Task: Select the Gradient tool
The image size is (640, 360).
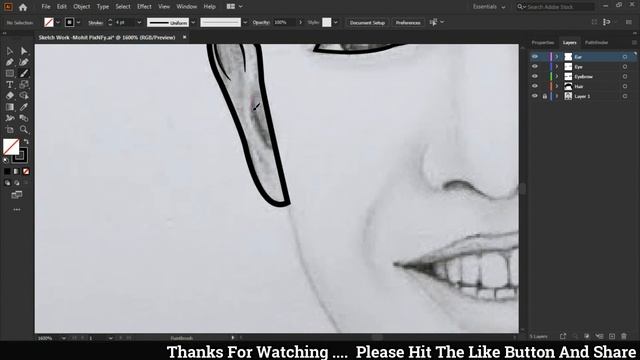Action: coord(9,107)
